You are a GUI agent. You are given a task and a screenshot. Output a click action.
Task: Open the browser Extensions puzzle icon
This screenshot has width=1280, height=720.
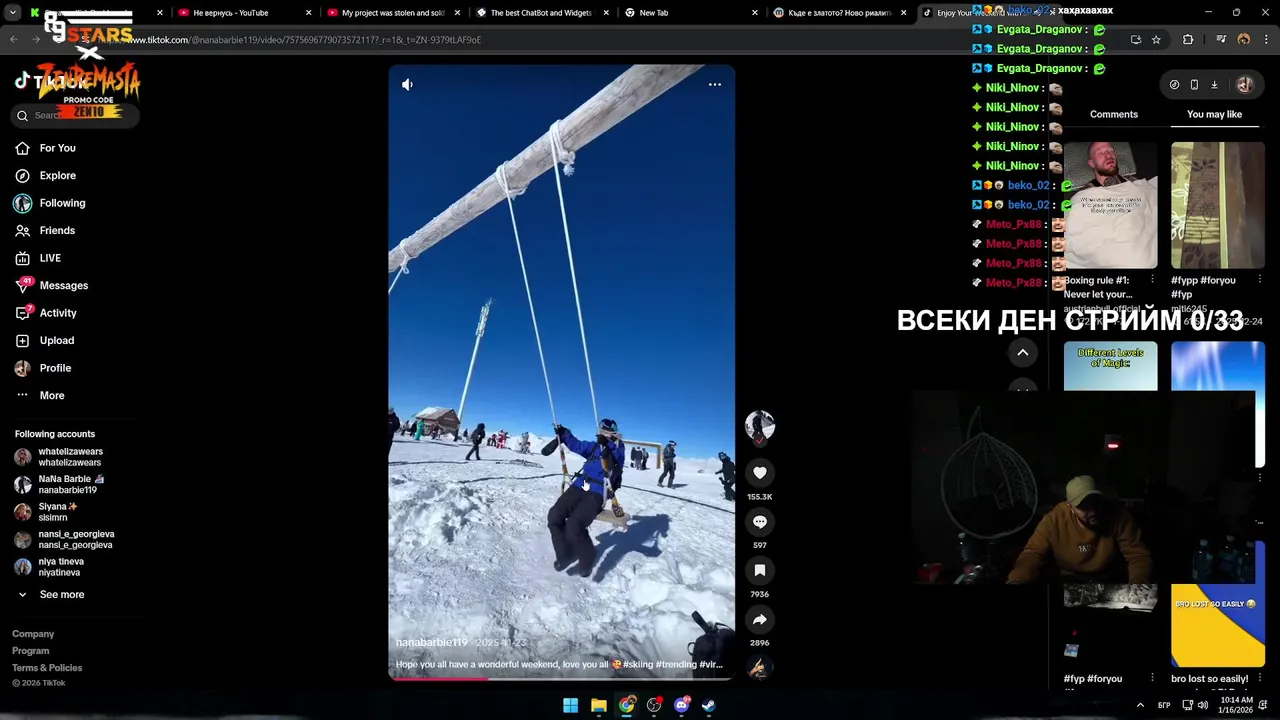pos(1188,40)
